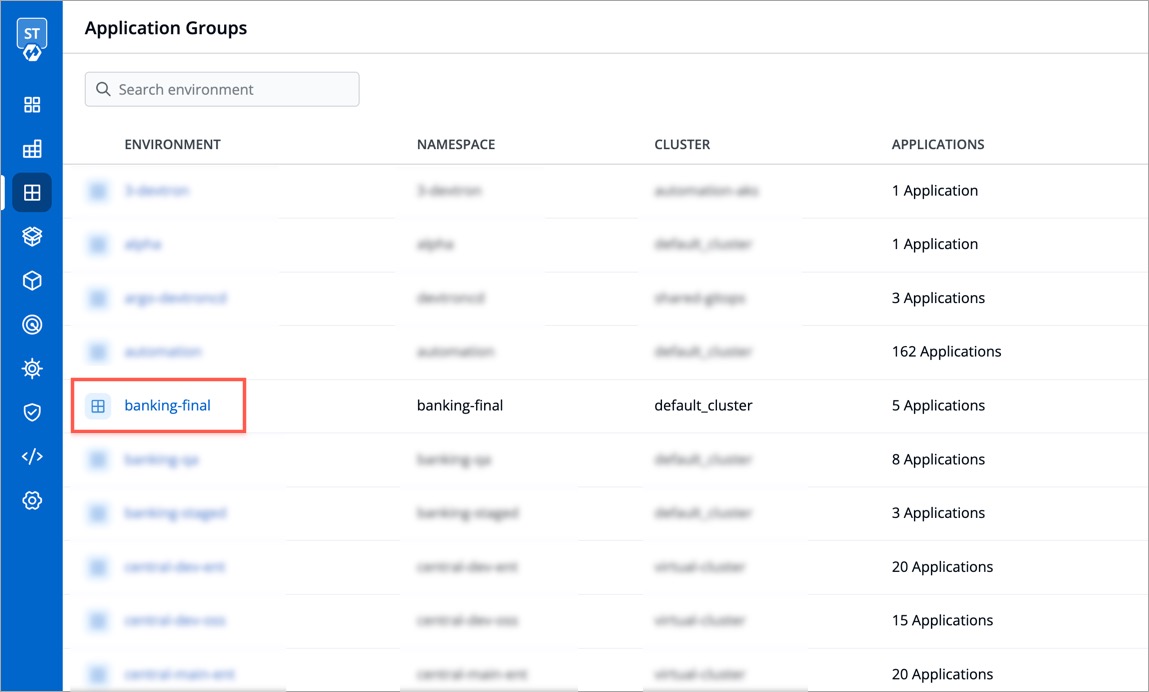Open the settings gear at sidebar bottom
The image size is (1149, 692).
[32, 500]
